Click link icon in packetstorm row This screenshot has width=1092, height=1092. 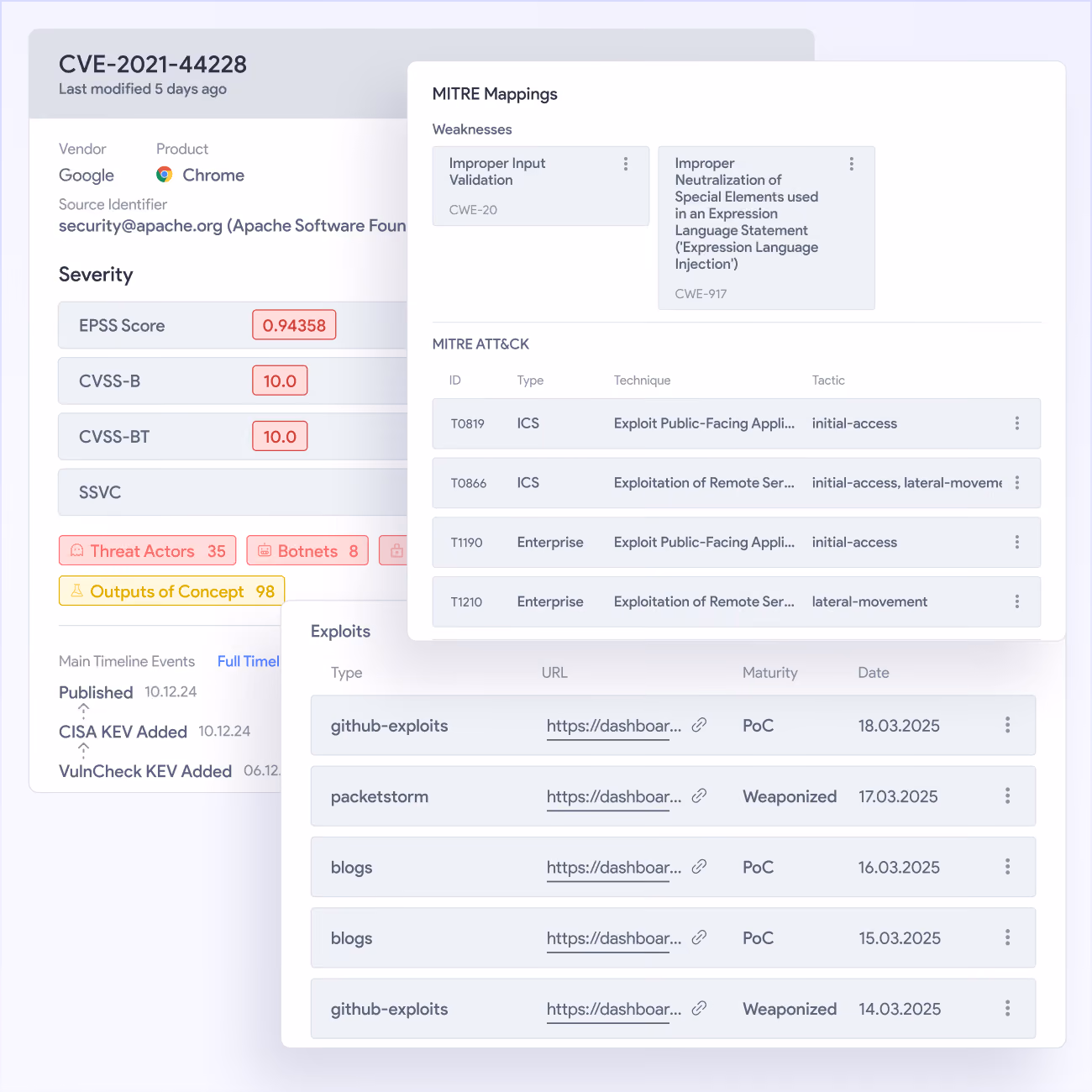(x=699, y=795)
